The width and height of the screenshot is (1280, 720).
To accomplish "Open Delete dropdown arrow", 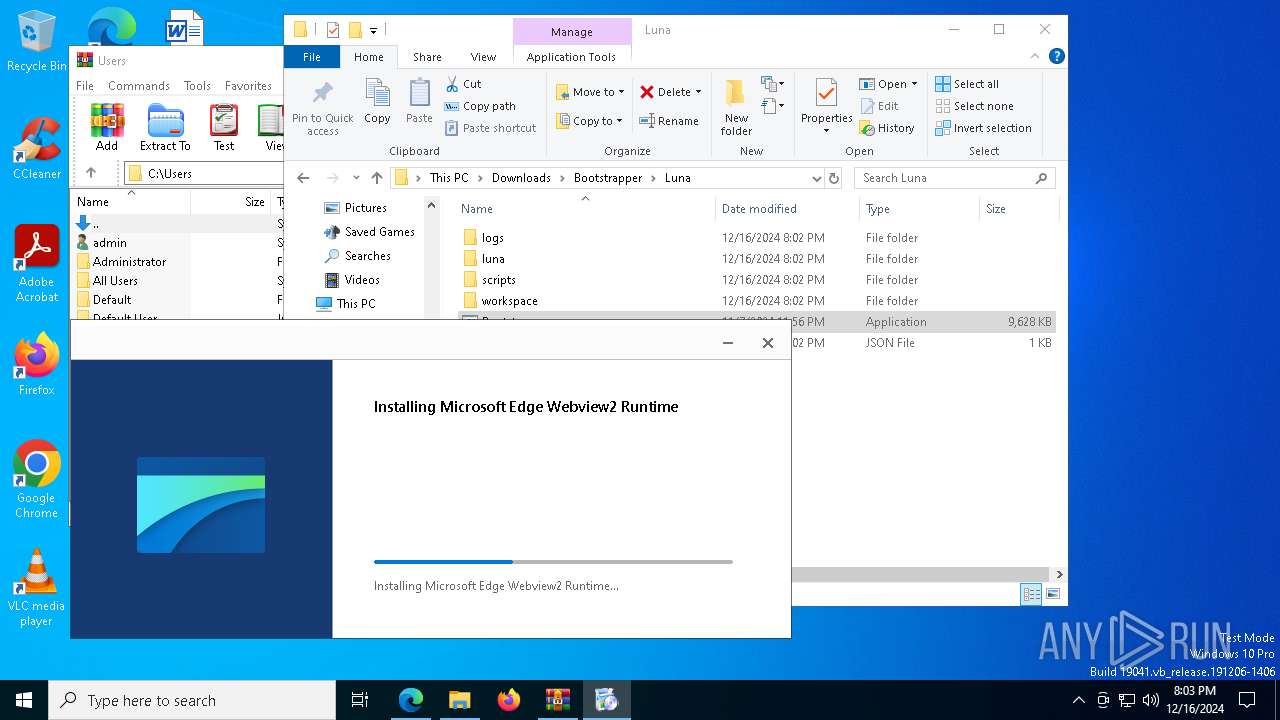I will [x=698, y=92].
